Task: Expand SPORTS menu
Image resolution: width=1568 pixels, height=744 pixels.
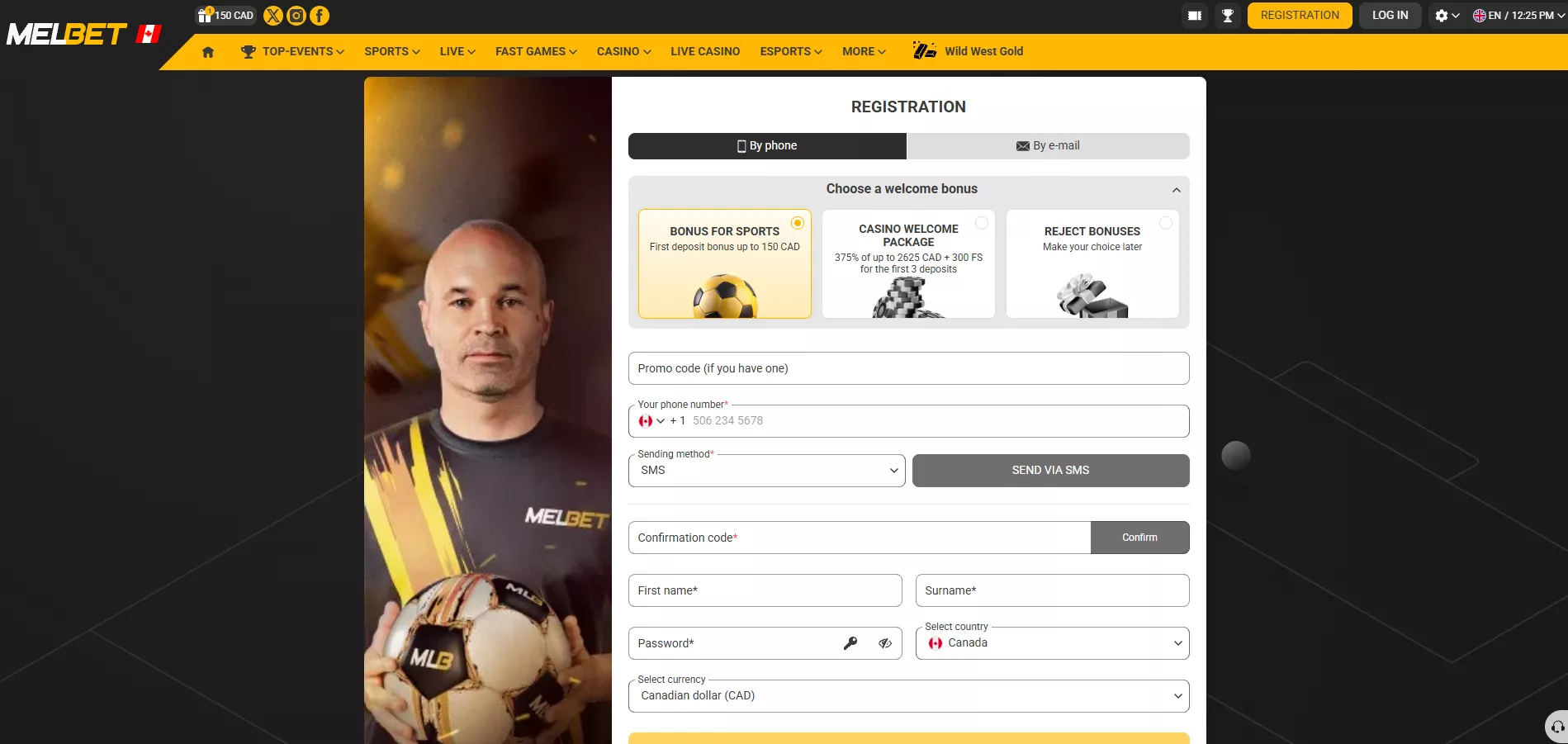Action: pyautogui.click(x=392, y=51)
